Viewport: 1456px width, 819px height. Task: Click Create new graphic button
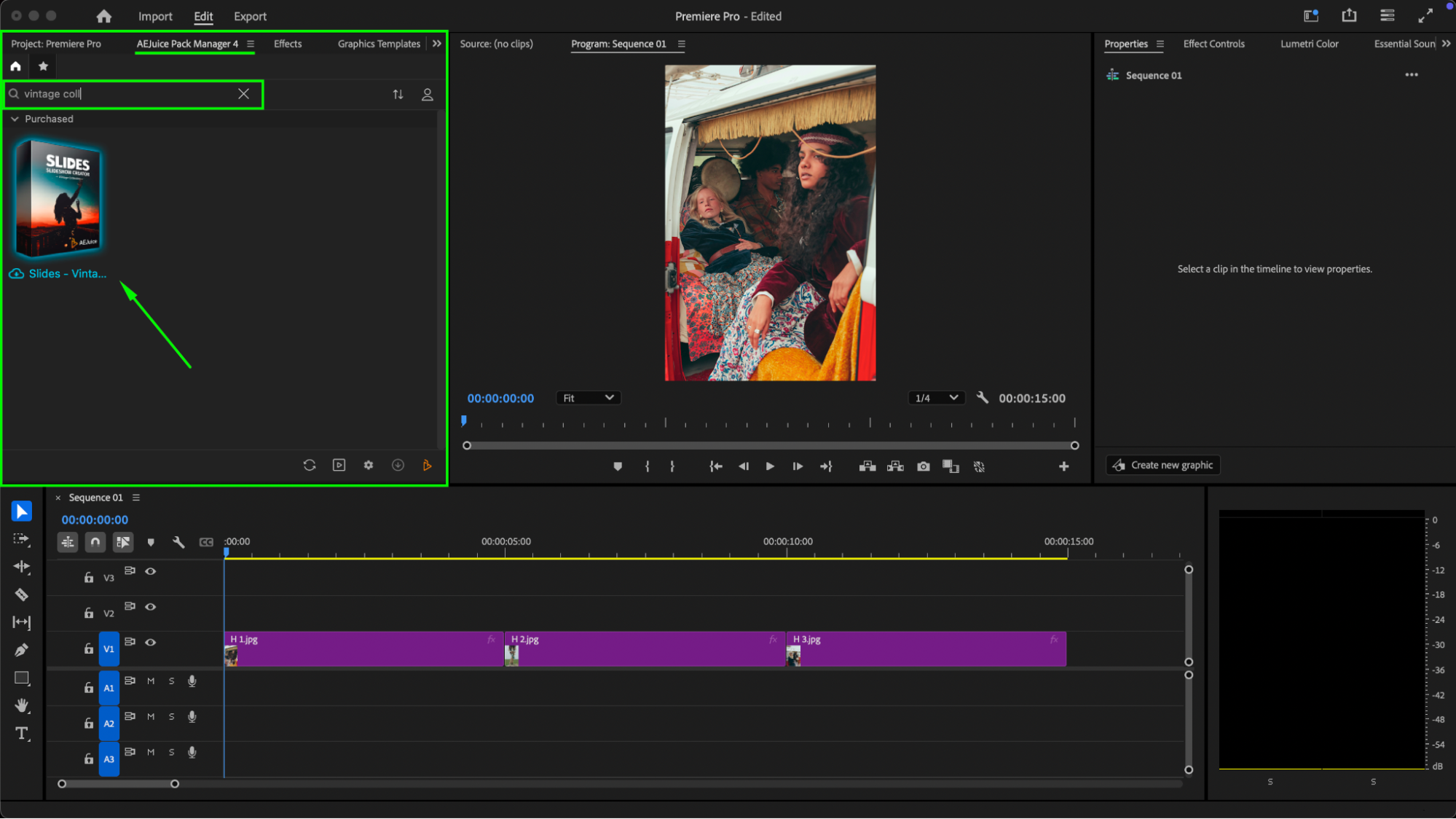(1163, 465)
